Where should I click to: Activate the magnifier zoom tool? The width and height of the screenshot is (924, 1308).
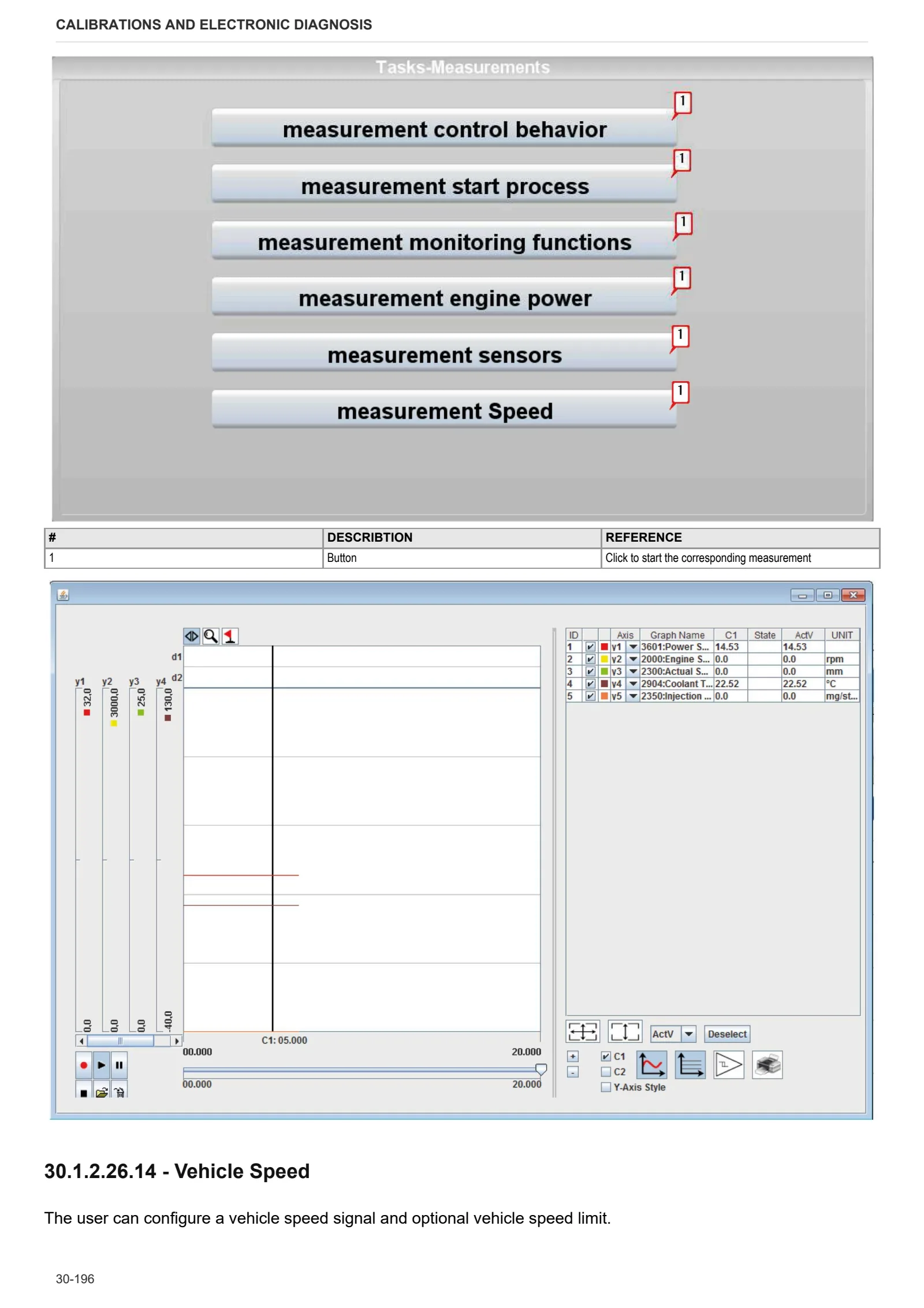[211, 636]
